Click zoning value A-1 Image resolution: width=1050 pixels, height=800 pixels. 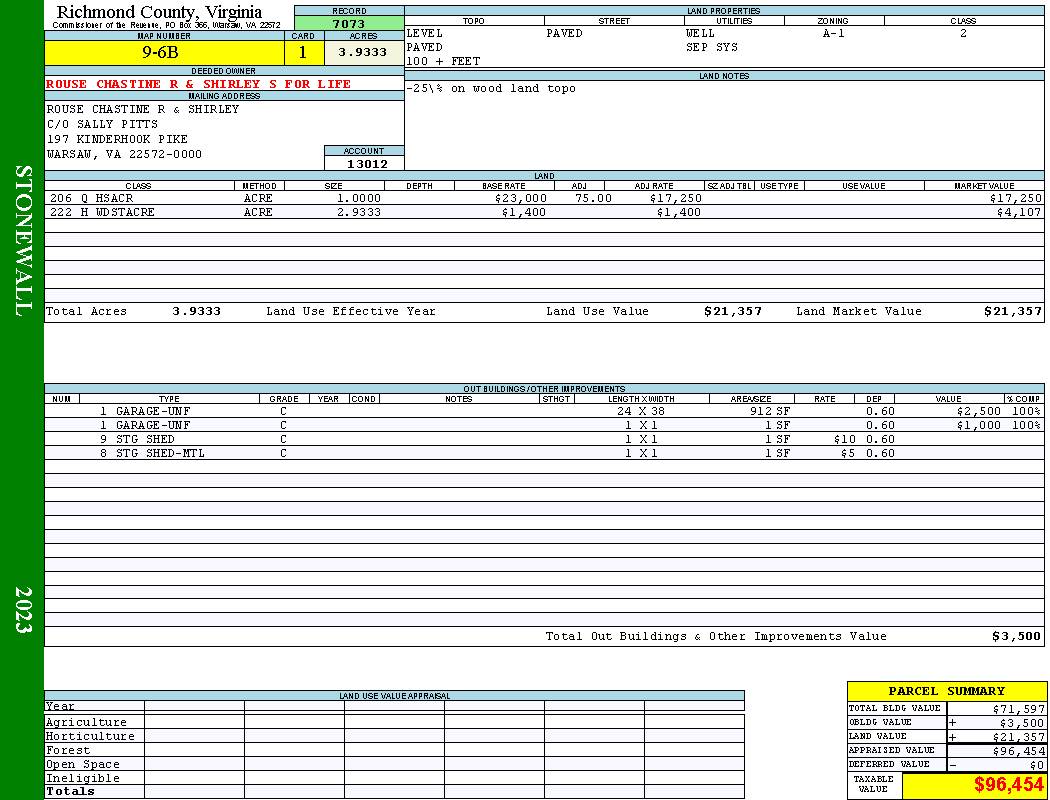tap(834, 33)
